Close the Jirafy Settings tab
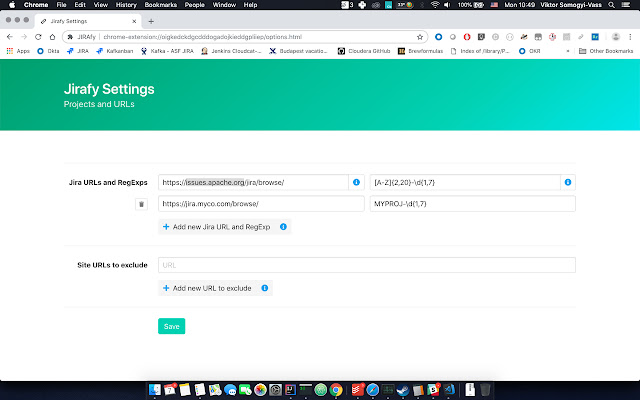640x400 pixels. pyautogui.click(x=134, y=21)
